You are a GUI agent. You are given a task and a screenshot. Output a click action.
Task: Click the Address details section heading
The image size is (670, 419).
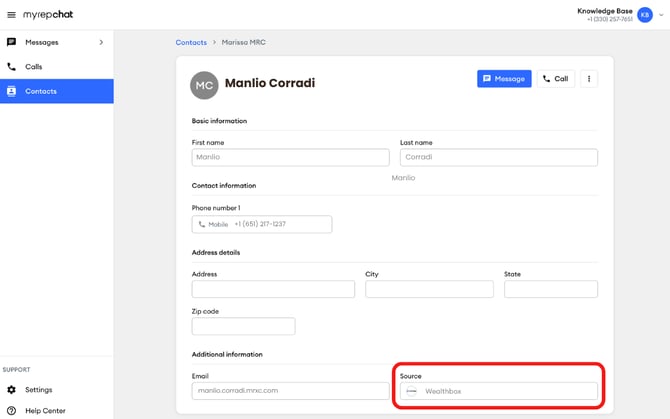tap(216, 252)
